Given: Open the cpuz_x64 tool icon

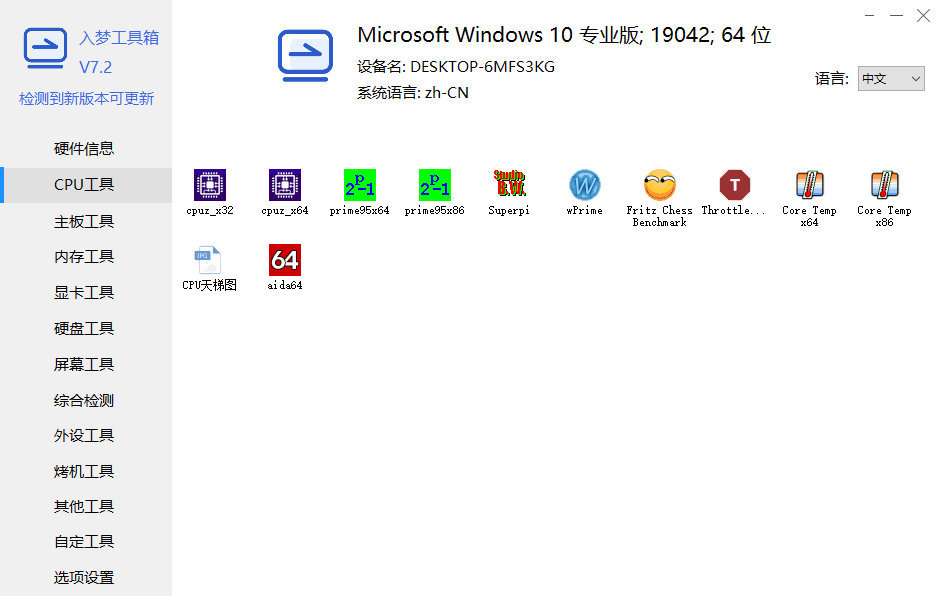Looking at the screenshot, I should [x=284, y=185].
